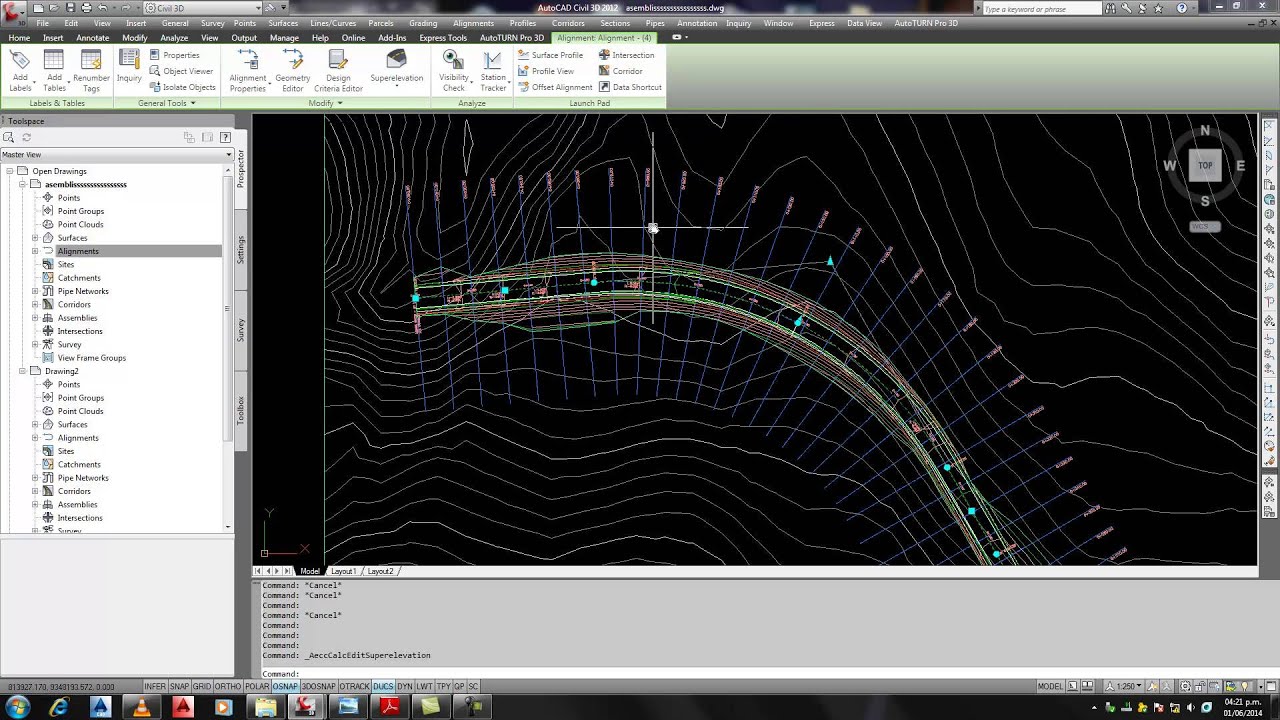Screen dimensions: 1280x720
Task: Click the Add Labels ribbon icon
Action: click(20, 71)
